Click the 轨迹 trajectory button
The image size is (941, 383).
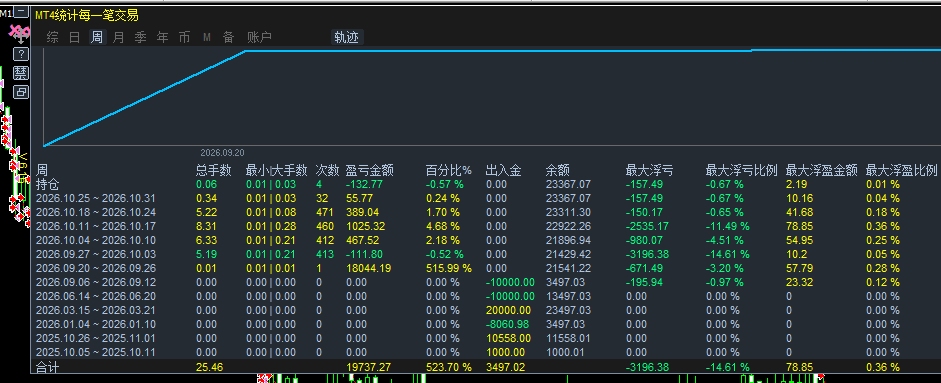[x=347, y=37]
